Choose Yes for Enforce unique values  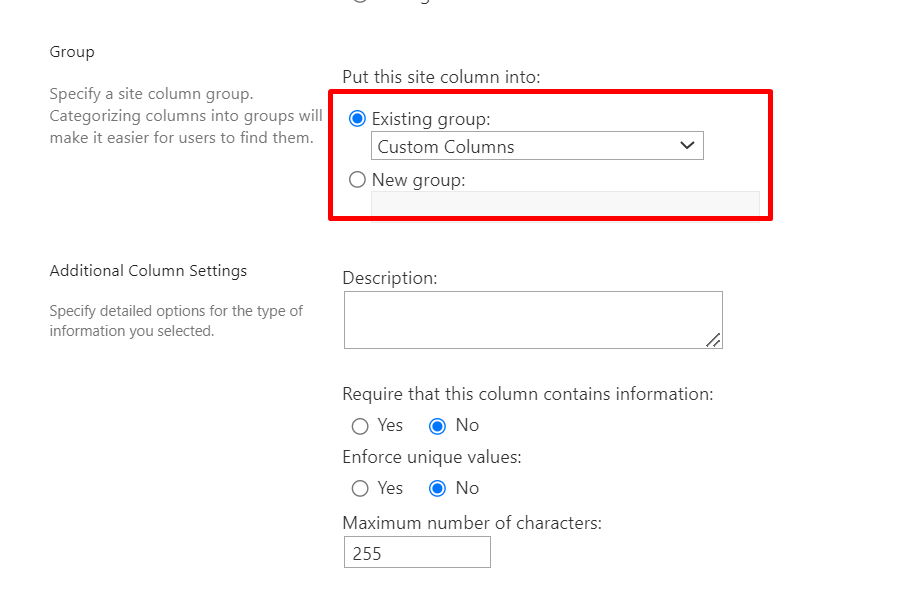click(x=360, y=489)
